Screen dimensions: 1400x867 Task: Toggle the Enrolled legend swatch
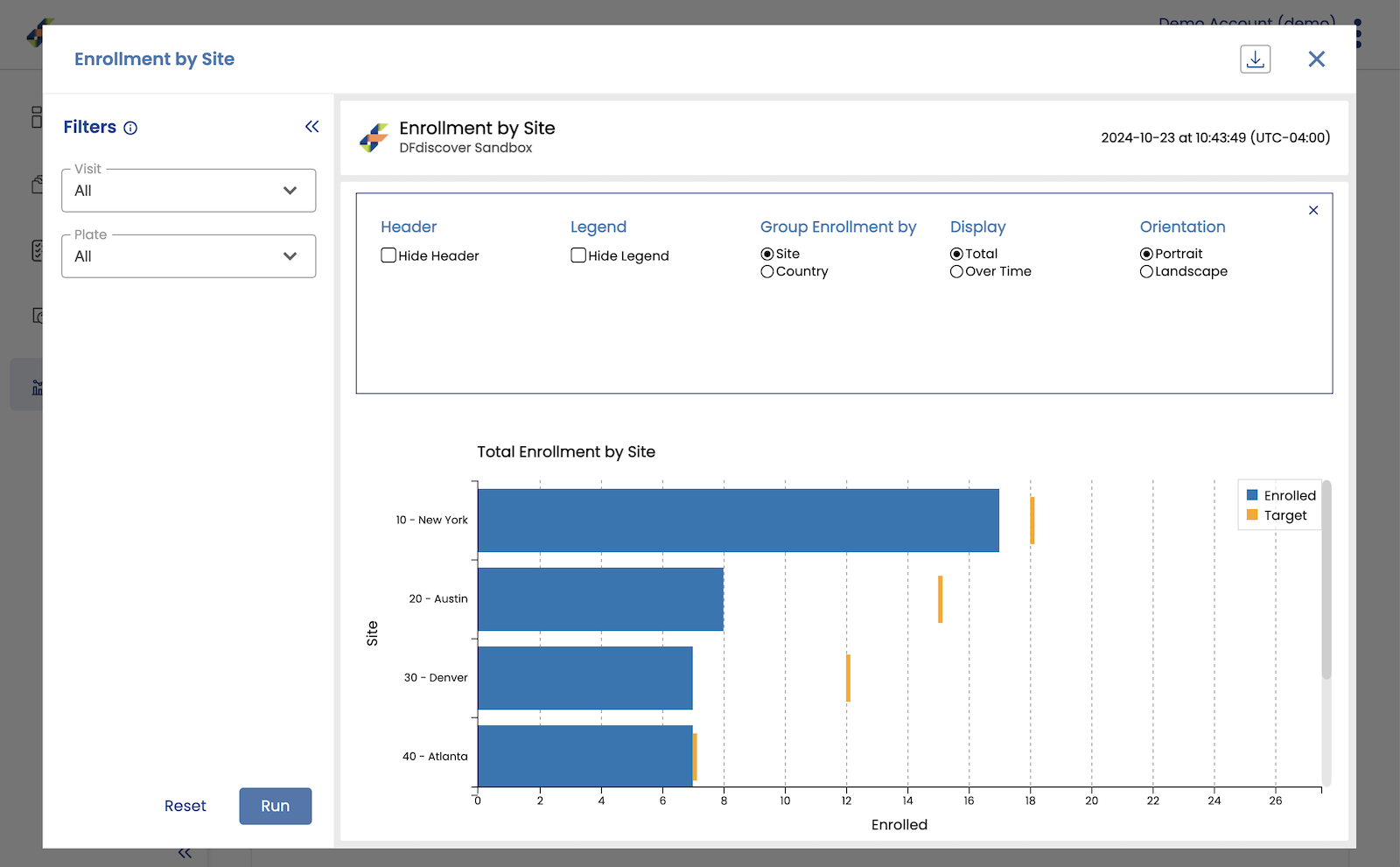(x=1252, y=495)
